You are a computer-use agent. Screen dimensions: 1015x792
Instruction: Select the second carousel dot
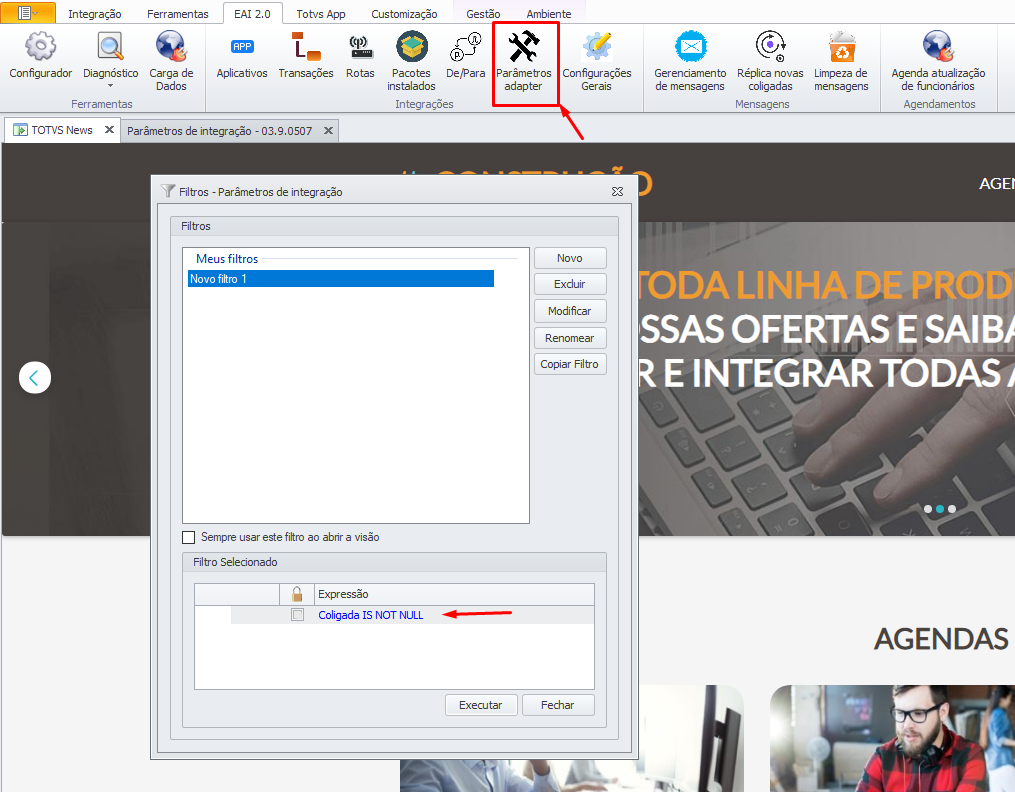coord(940,509)
